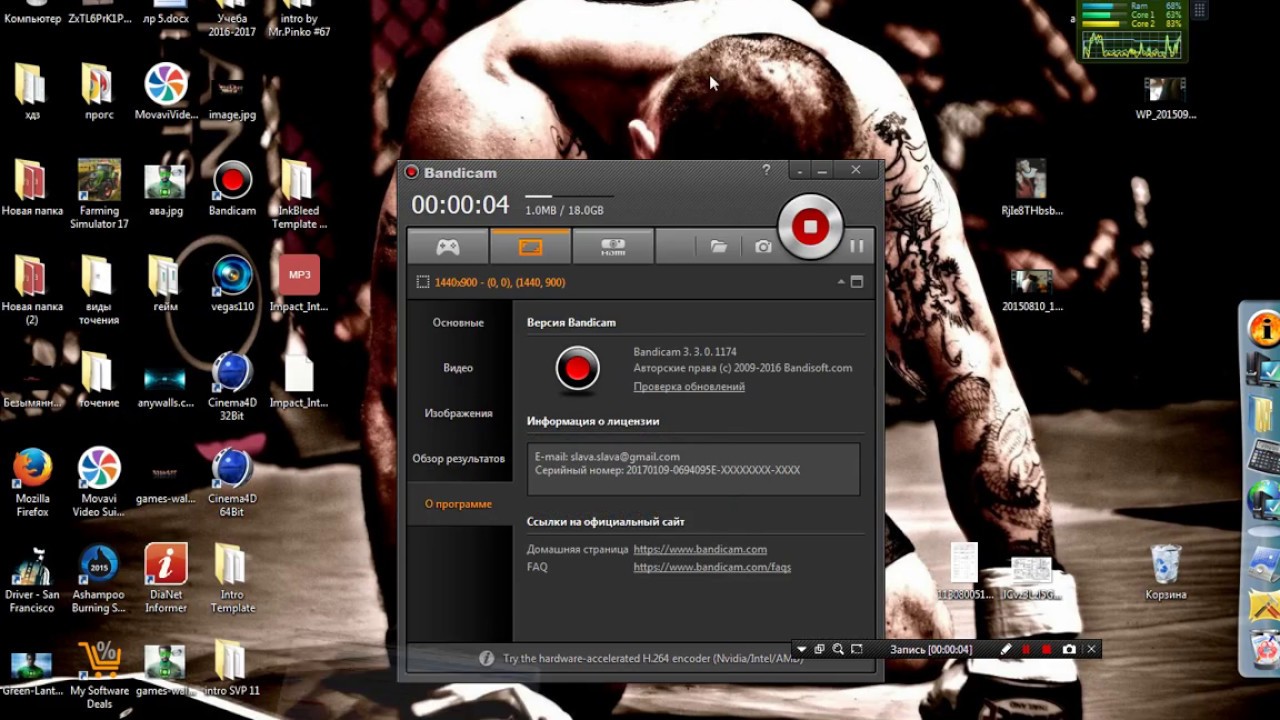Open the DiaNet Informer desktop icon
1280x720 pixels.
166,579
